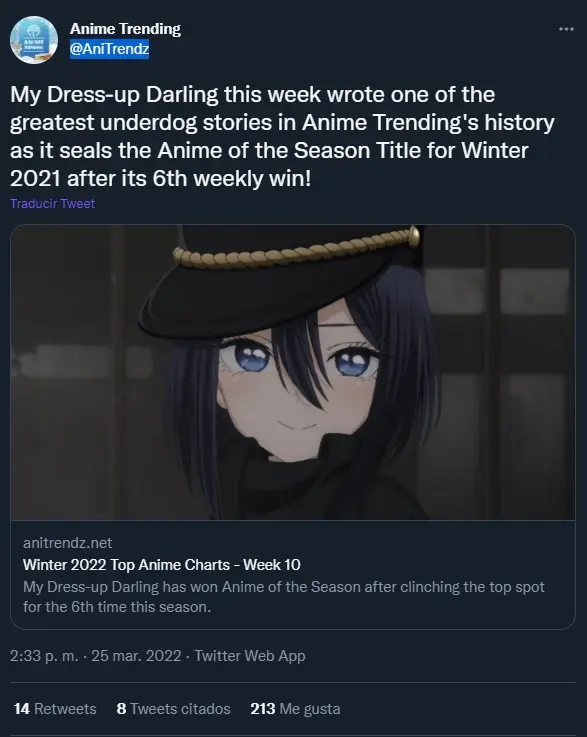View the 213 Me gusta list
This screenshot has width=587, height=737.
pyautogui.click(x=295, y=709)
